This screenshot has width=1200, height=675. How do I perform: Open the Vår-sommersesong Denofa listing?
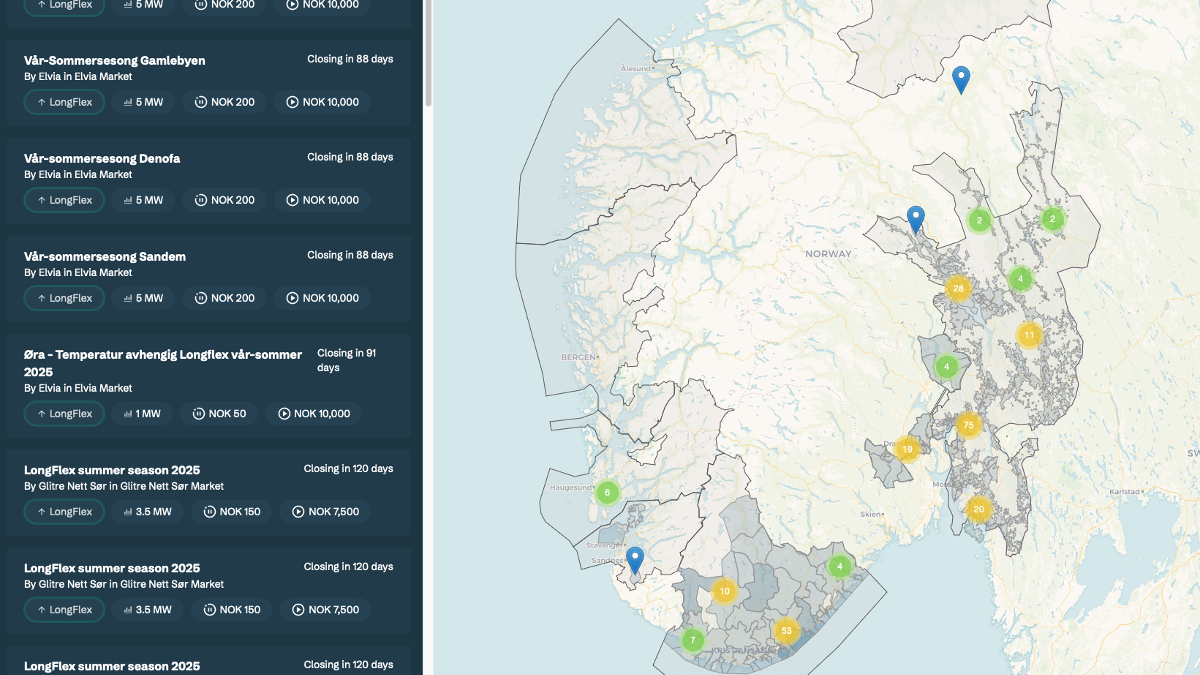click(102, 158)
